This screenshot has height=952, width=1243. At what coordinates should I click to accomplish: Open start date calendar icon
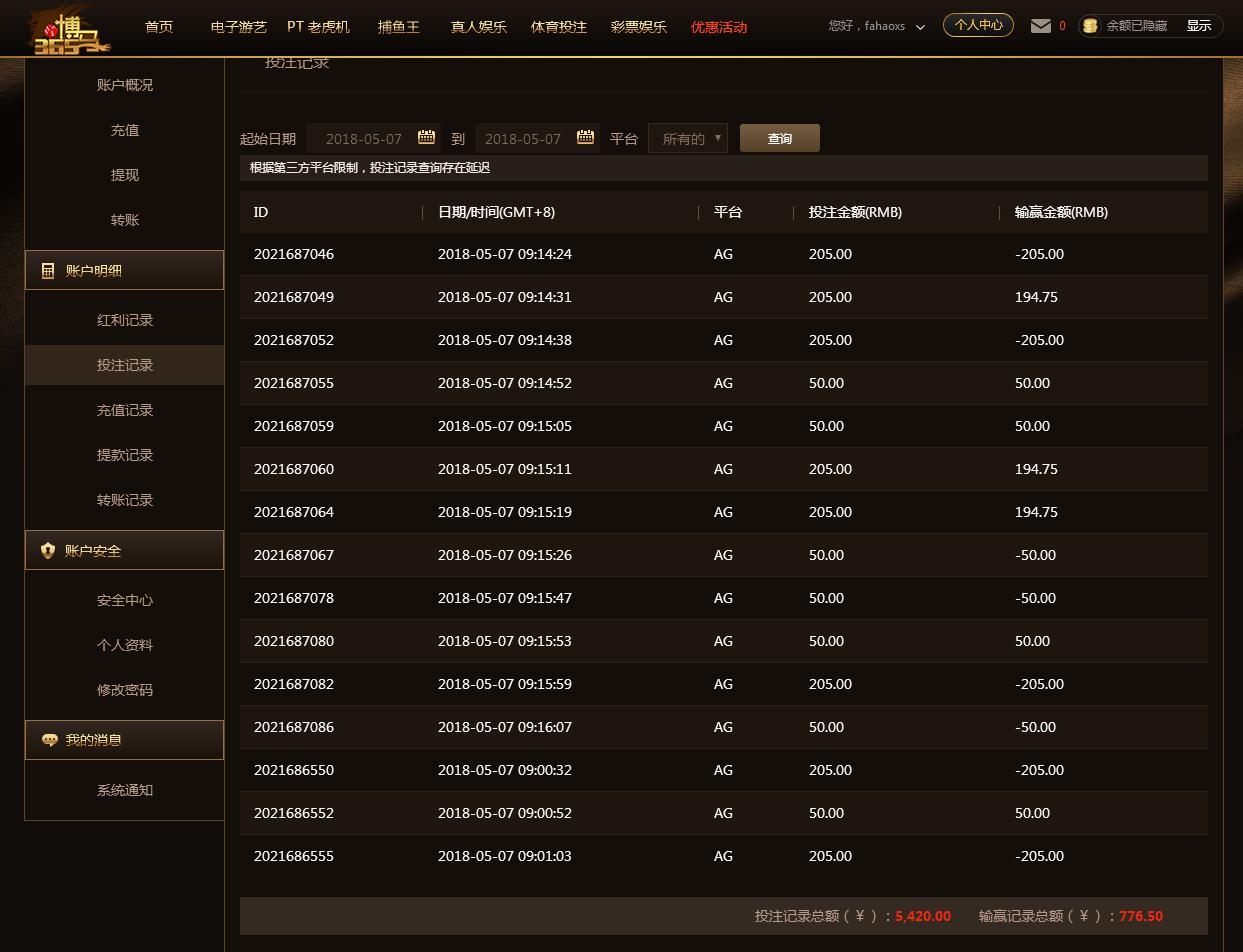426,137
